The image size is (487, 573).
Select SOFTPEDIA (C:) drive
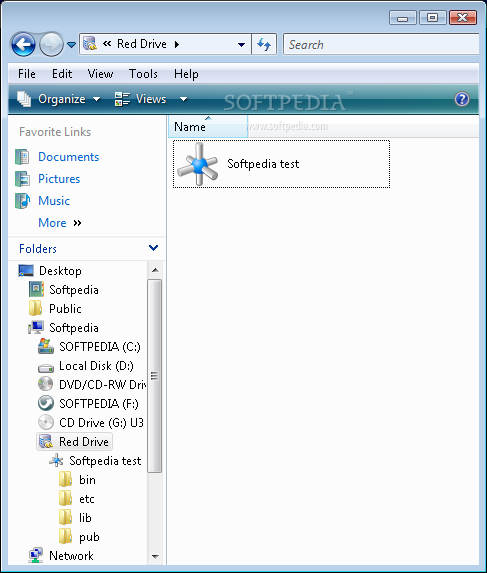100,346
